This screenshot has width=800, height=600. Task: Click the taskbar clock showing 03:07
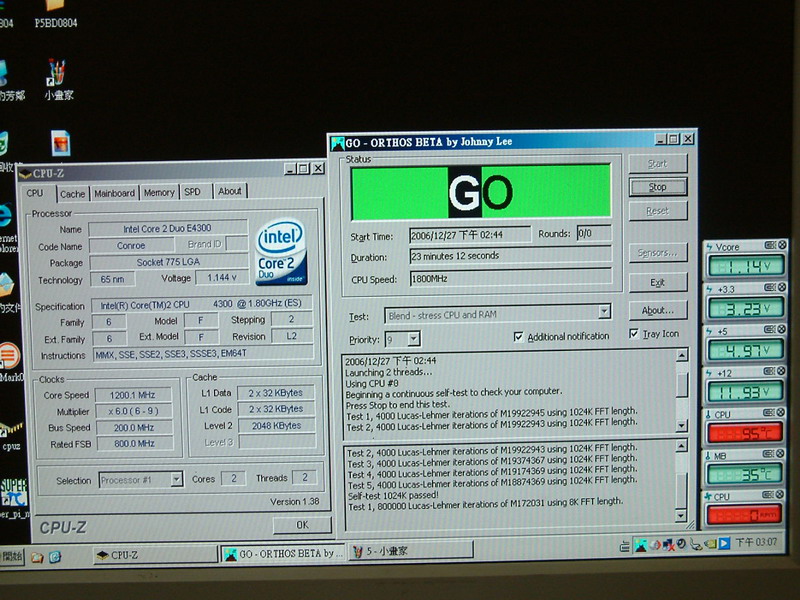756,542
